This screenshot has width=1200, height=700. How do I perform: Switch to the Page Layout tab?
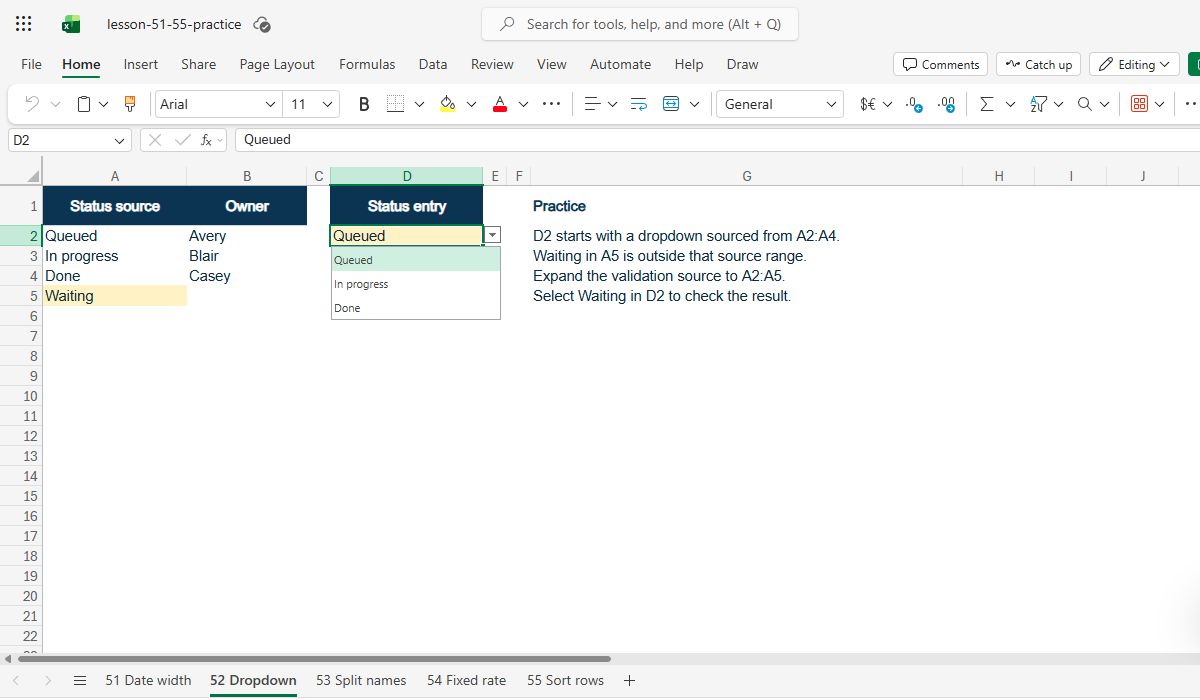[x=277, y=64]
